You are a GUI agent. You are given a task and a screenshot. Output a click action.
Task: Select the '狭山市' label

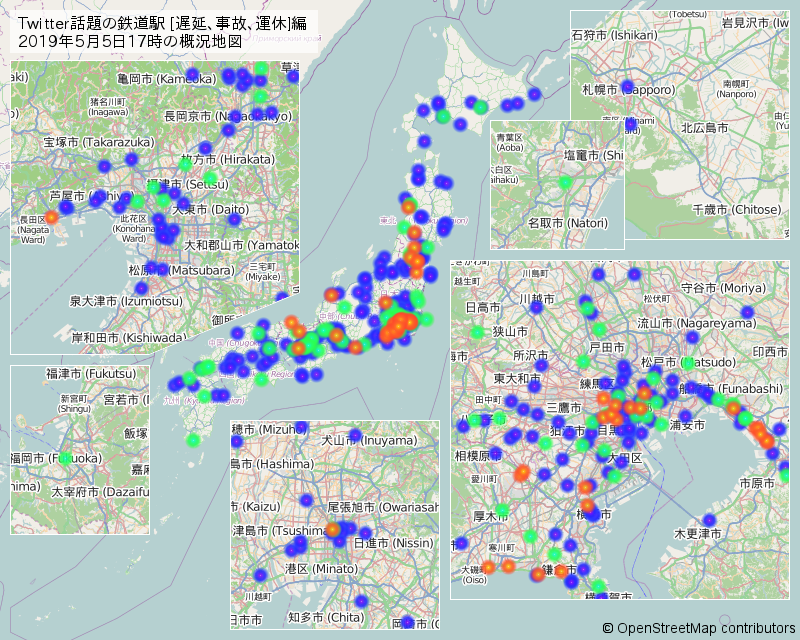click(510, 332)
